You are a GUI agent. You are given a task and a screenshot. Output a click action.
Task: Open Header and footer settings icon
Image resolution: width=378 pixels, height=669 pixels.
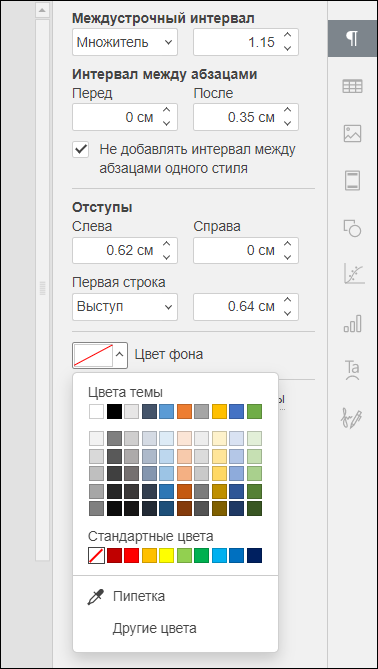point(352,180)
